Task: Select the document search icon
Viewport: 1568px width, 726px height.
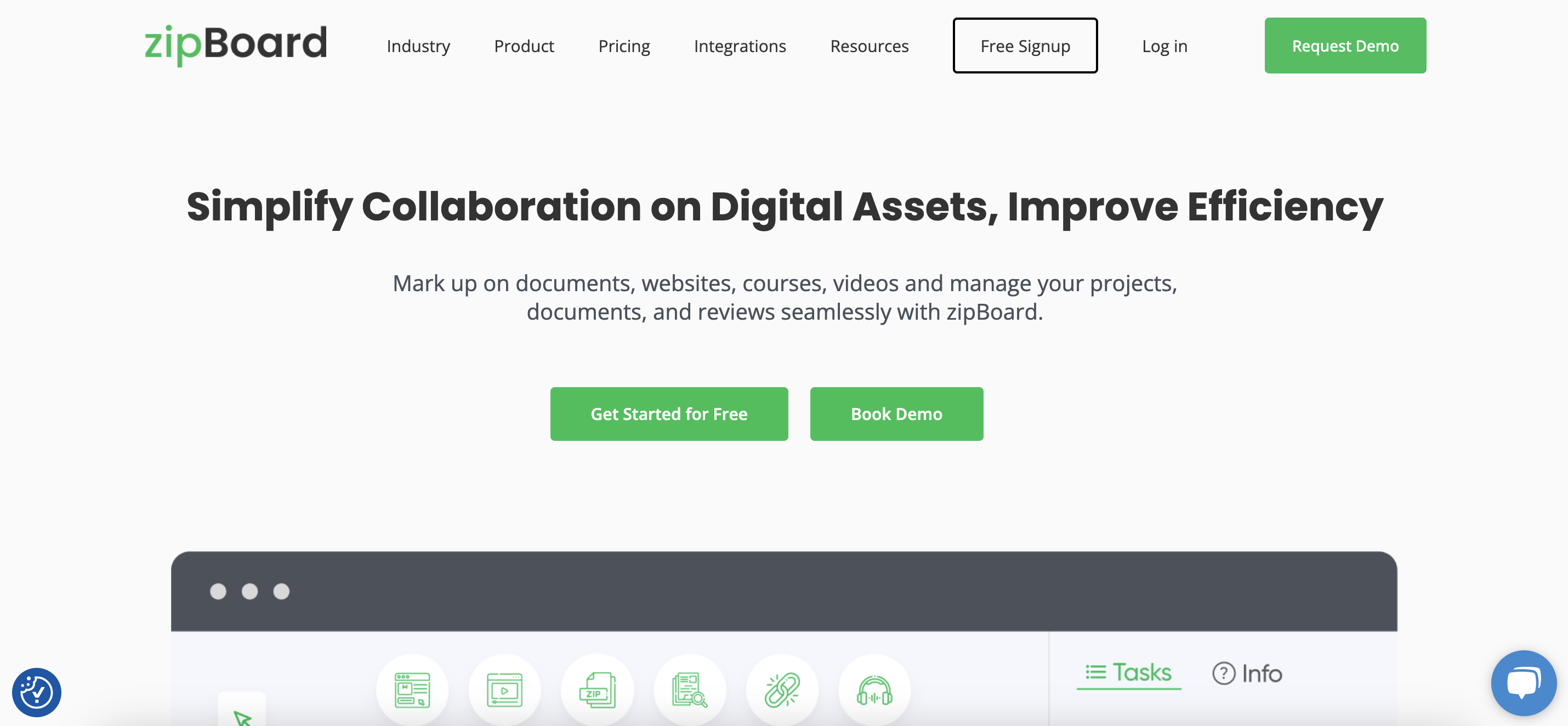Action: (x=690, y=690)
